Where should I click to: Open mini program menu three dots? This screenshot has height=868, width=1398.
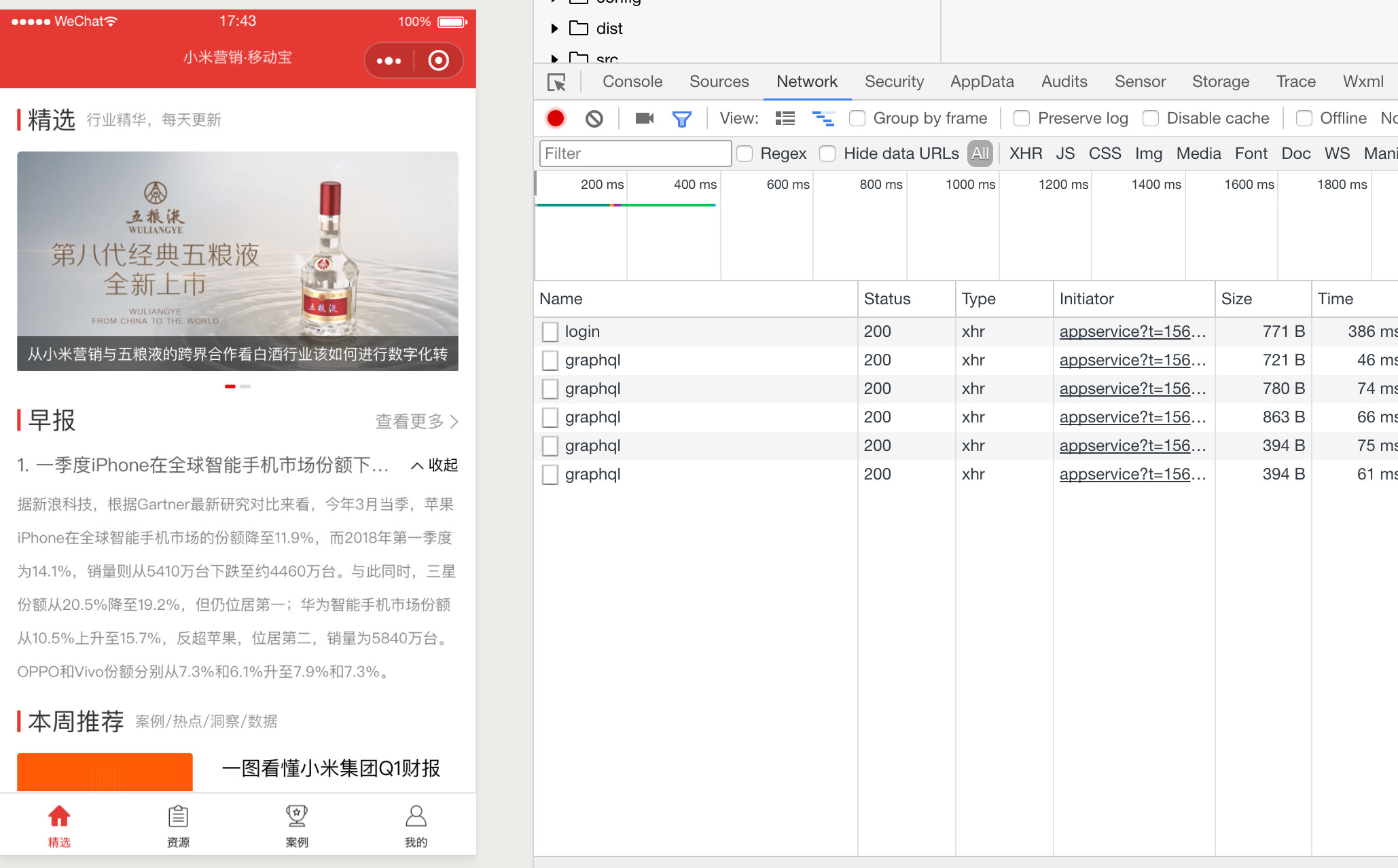coord(389,60)
